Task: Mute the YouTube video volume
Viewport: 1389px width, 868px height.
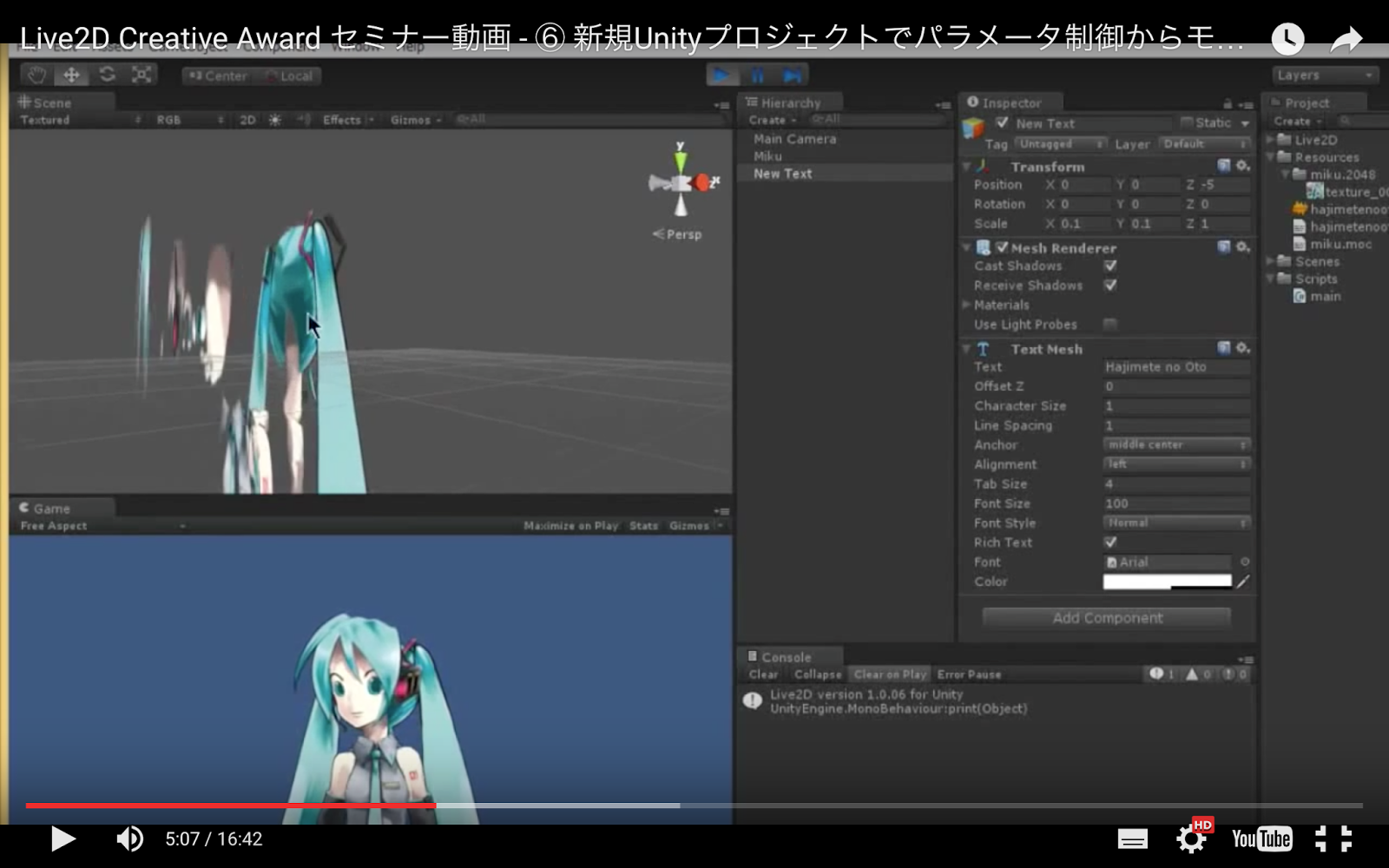Action: pyautogui.click(x=130, y=838)
